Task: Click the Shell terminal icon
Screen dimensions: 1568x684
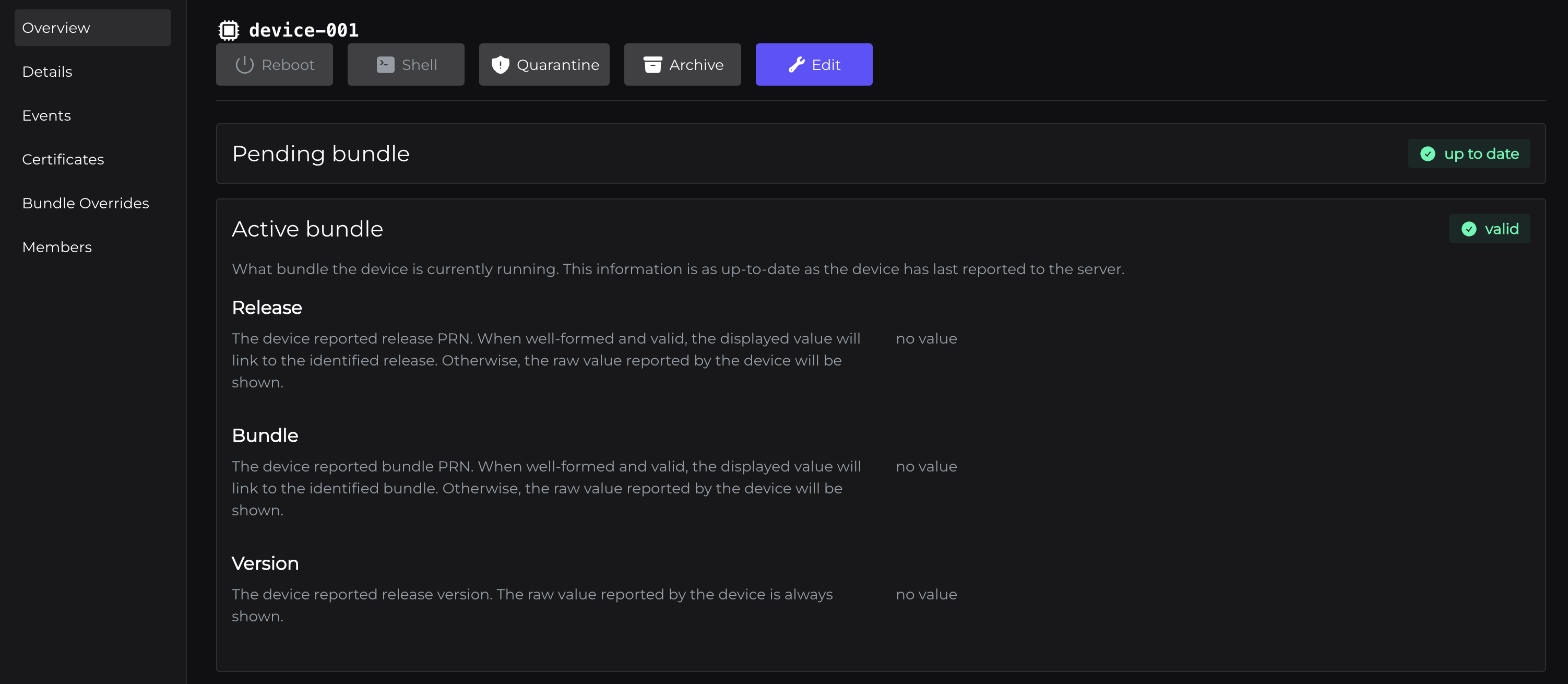Action: click(x=385, y=65)
